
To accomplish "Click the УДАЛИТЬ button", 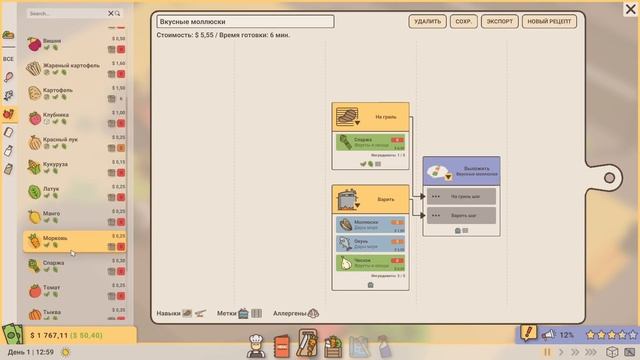I will coord(427,21).
